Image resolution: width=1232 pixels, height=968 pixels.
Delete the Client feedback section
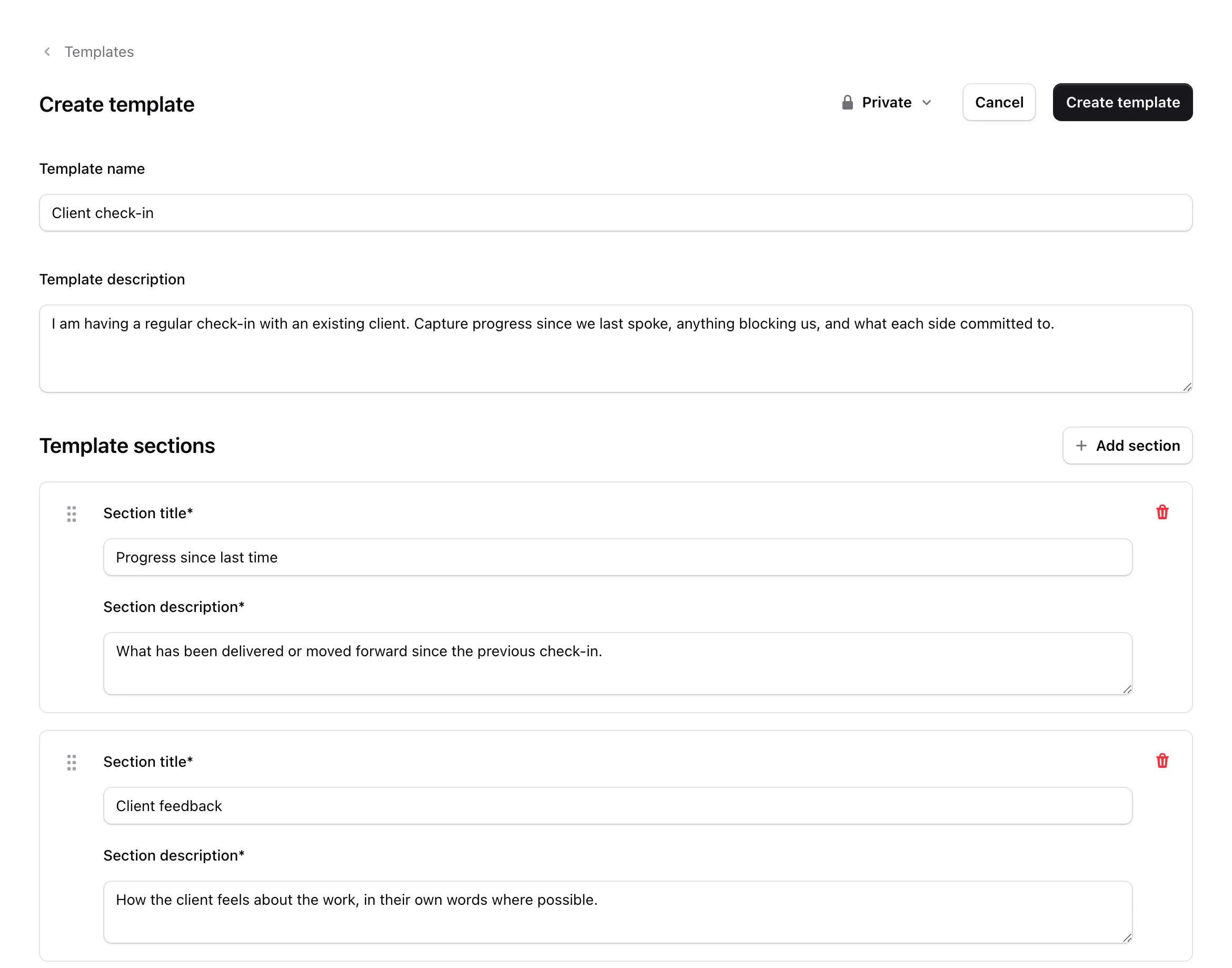[1162, 761]
